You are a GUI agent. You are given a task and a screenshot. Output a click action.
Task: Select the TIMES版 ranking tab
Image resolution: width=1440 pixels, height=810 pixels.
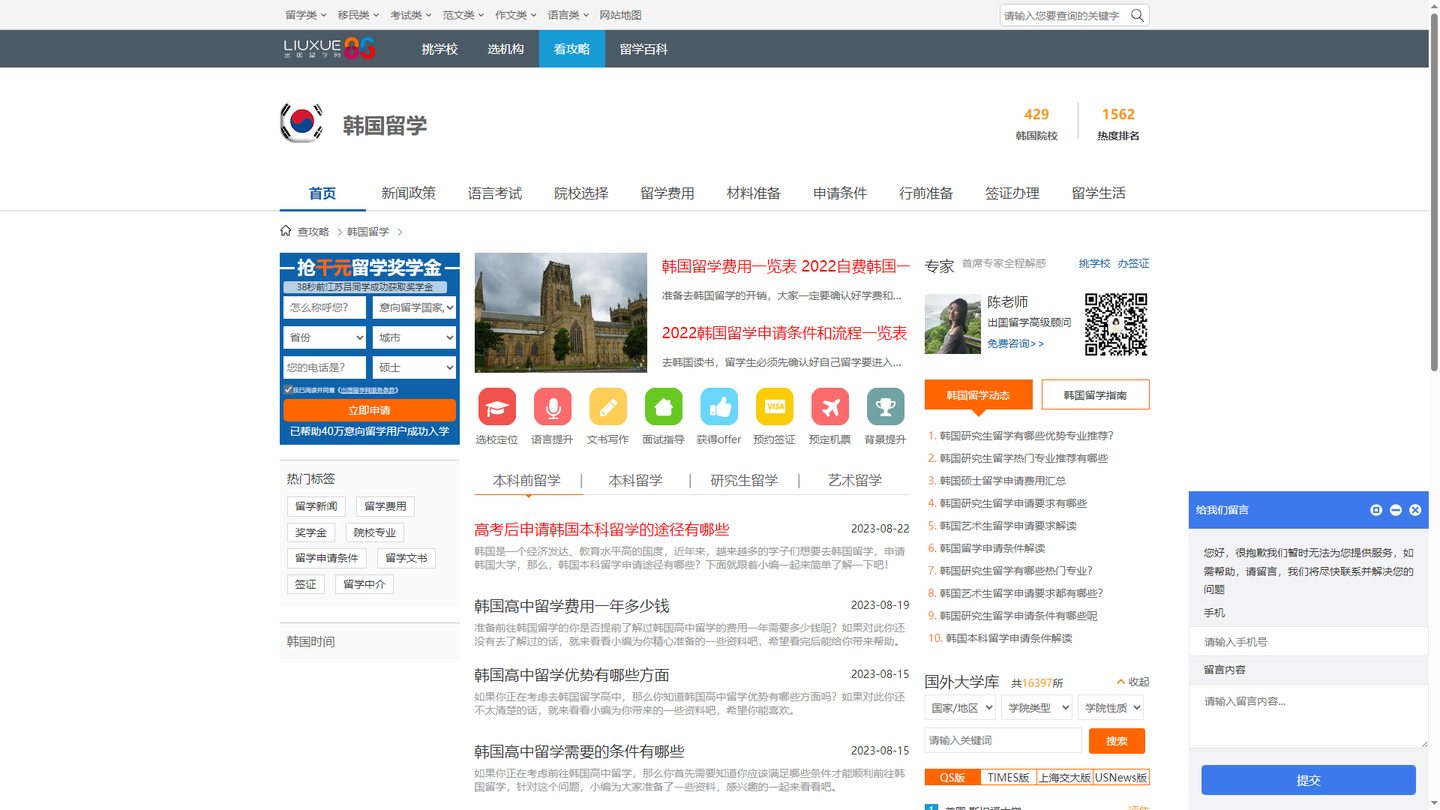(1008, 777)
